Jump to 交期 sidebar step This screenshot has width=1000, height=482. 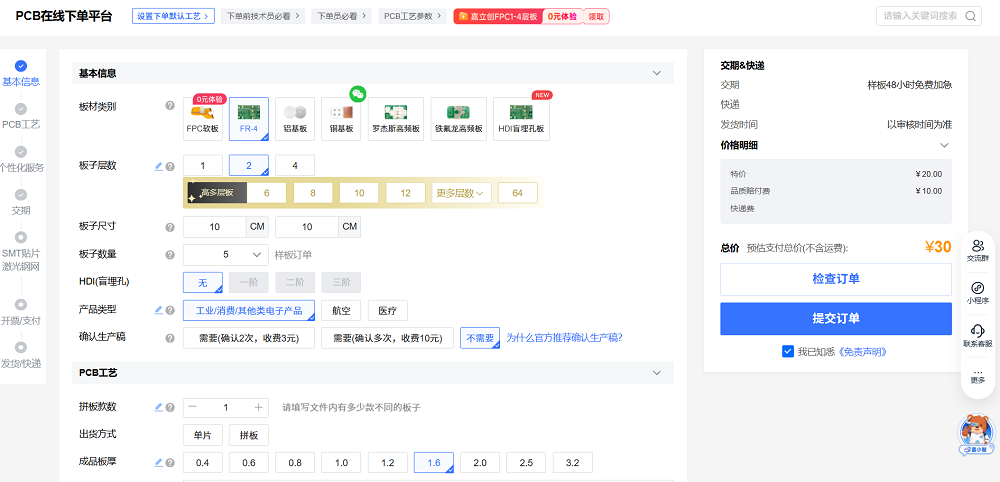pyautogui.click(x=21, y=202)
